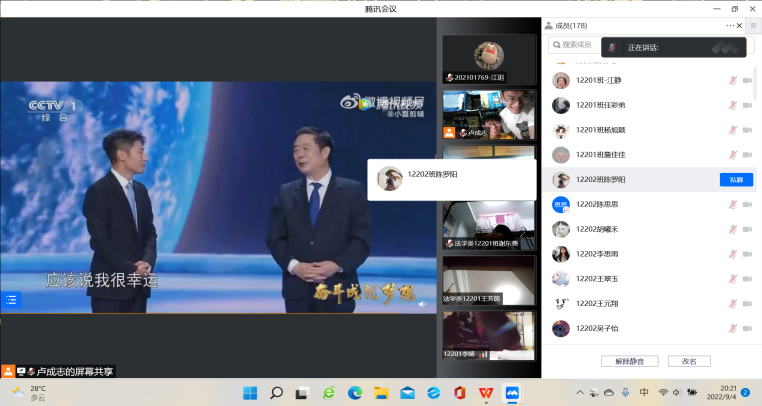Select member 12202李思雨 in the list

pyautogui.click(x=598, y=254)
